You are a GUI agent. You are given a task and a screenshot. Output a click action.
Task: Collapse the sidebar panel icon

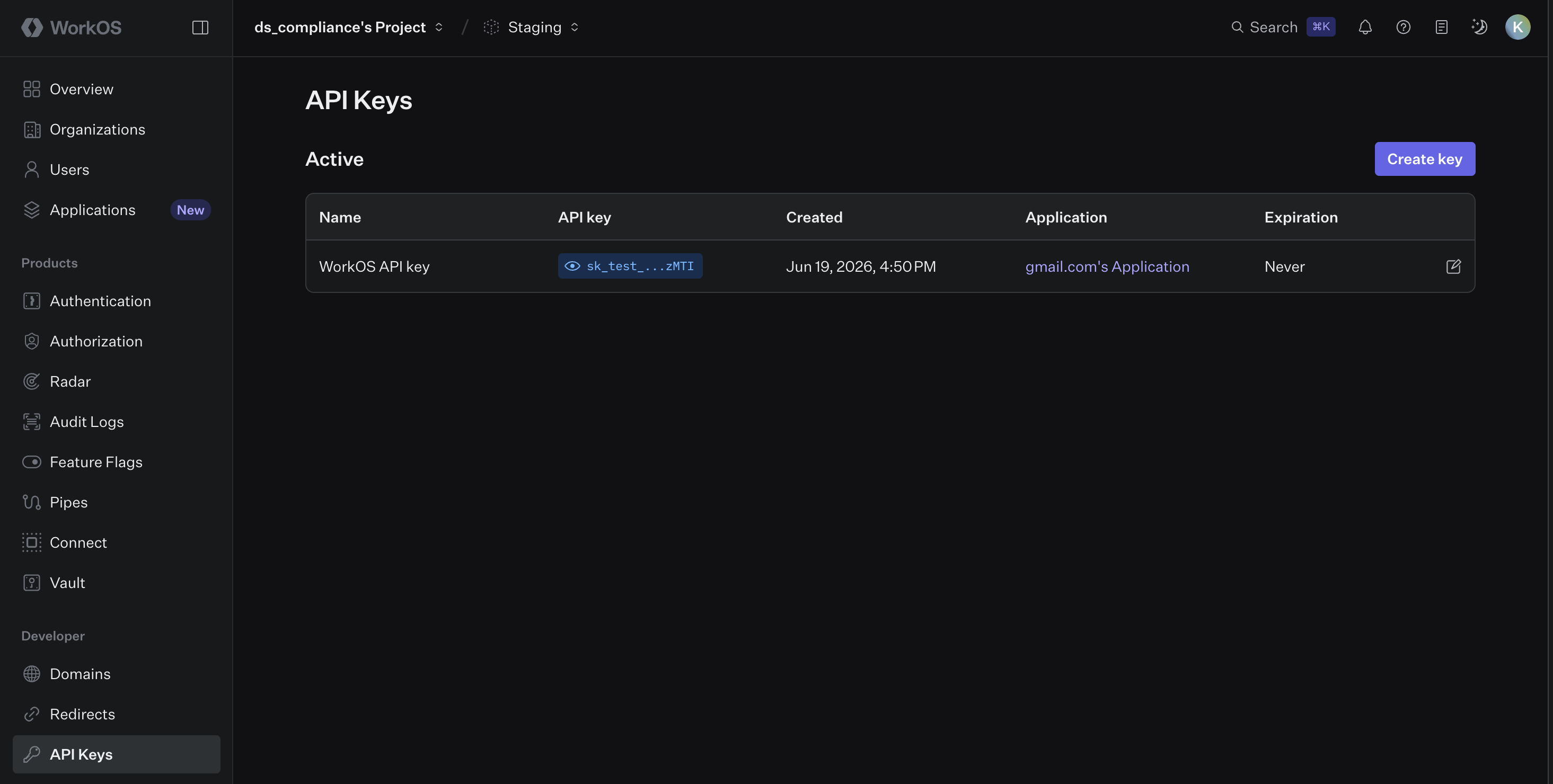200,27
